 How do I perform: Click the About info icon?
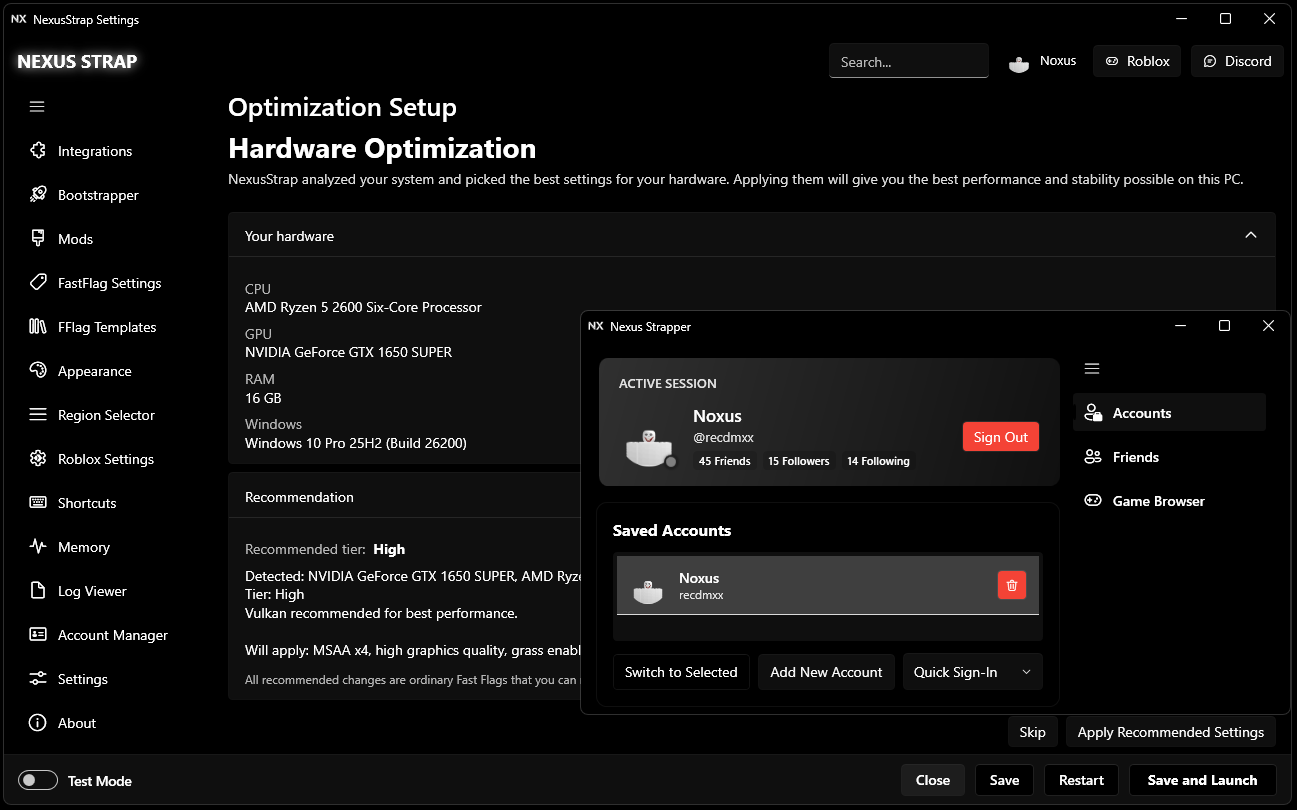coord(38,723)
